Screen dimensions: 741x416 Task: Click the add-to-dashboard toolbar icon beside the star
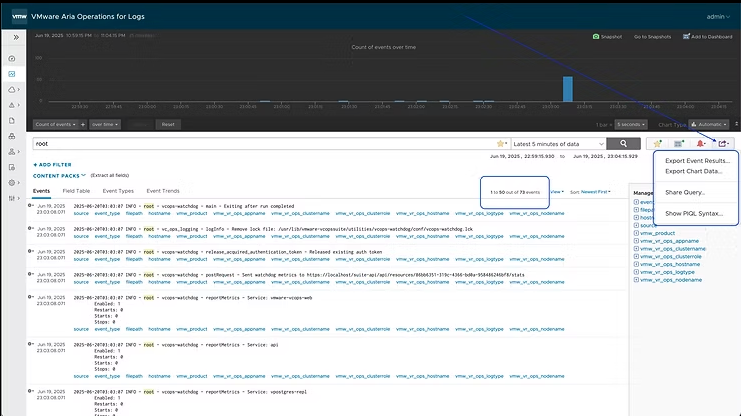[679, 144]
